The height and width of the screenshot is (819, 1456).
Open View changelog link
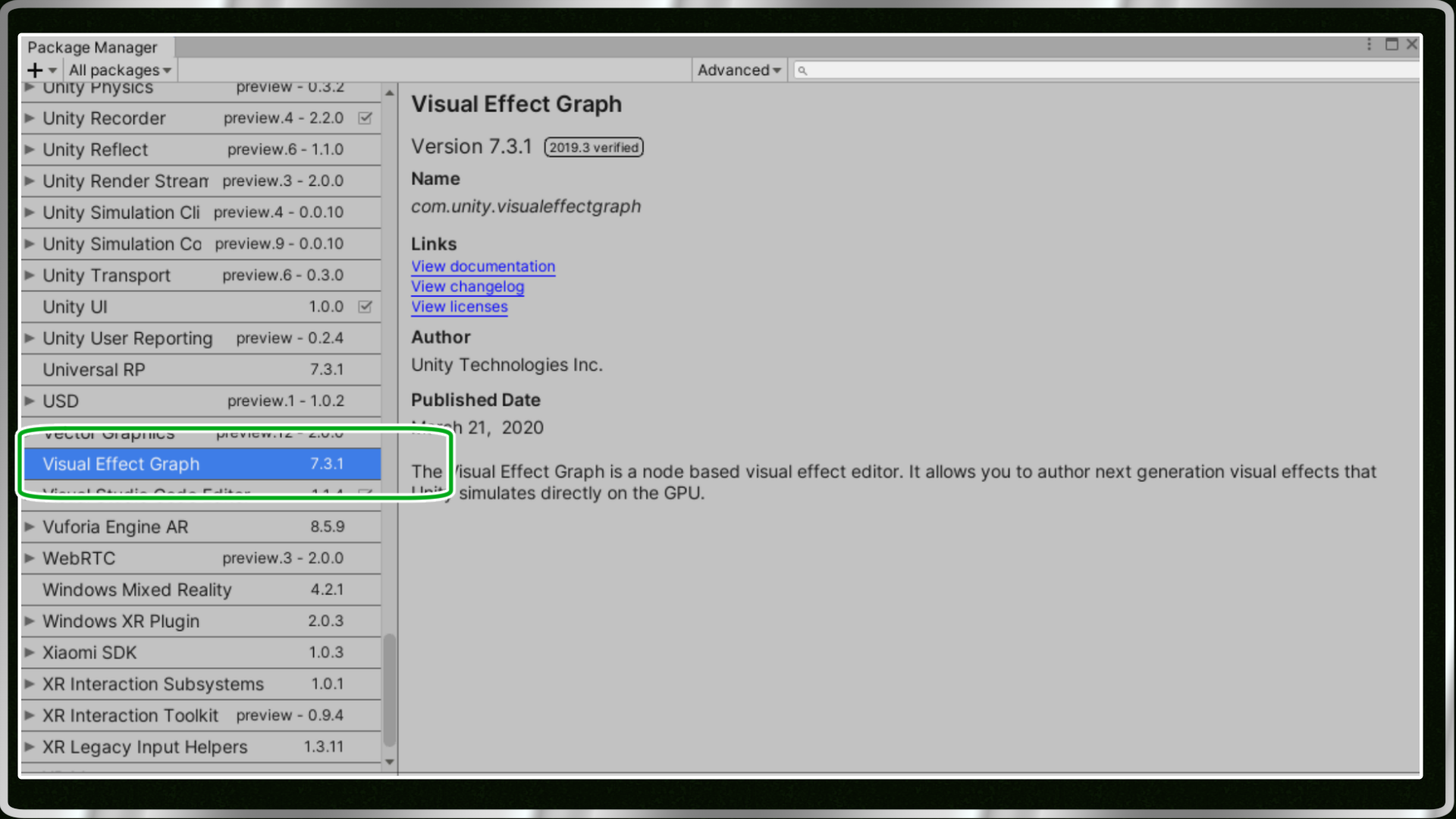pos(467,287)
